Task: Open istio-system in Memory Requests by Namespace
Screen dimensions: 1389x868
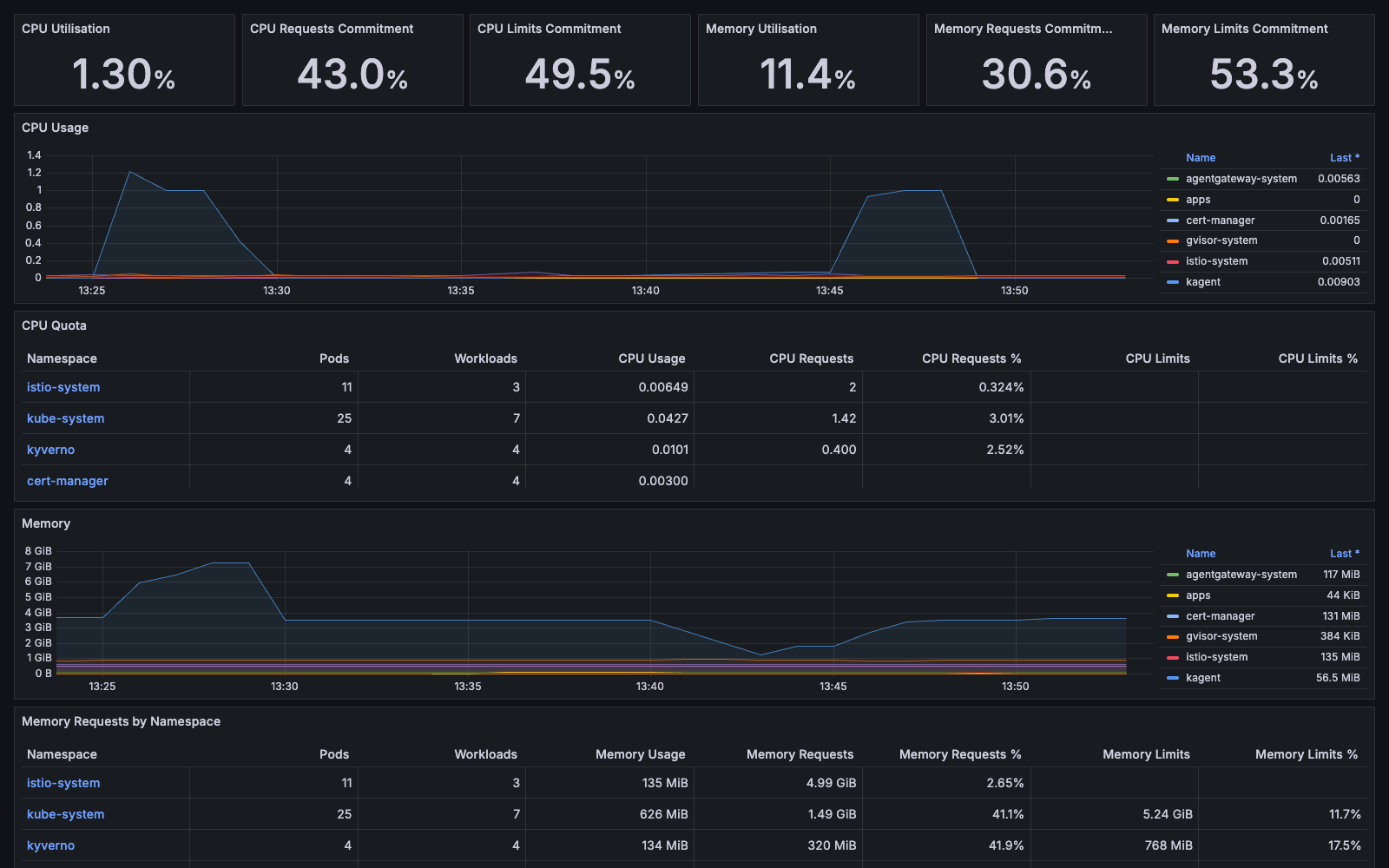Action: pos(63,783)
